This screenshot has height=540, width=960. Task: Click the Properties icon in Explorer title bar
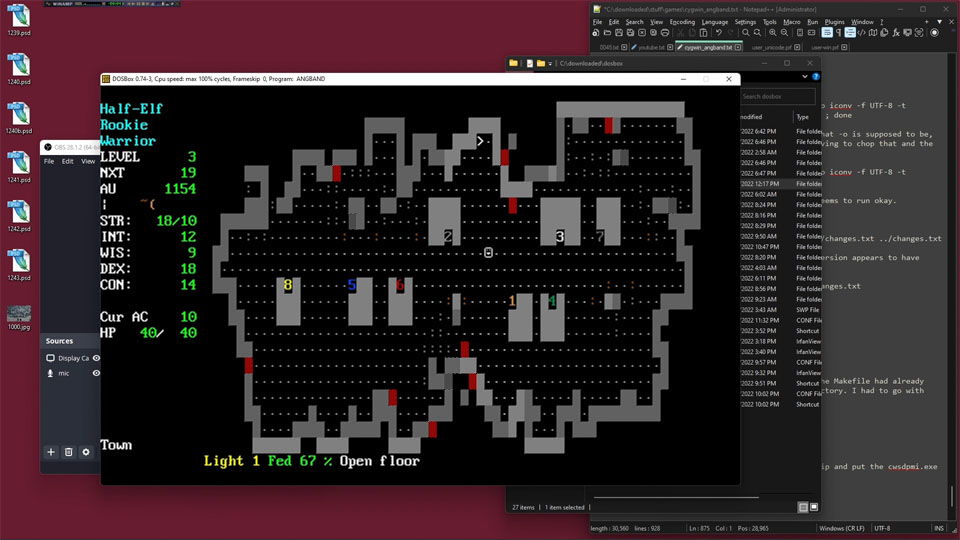point(530,63)
